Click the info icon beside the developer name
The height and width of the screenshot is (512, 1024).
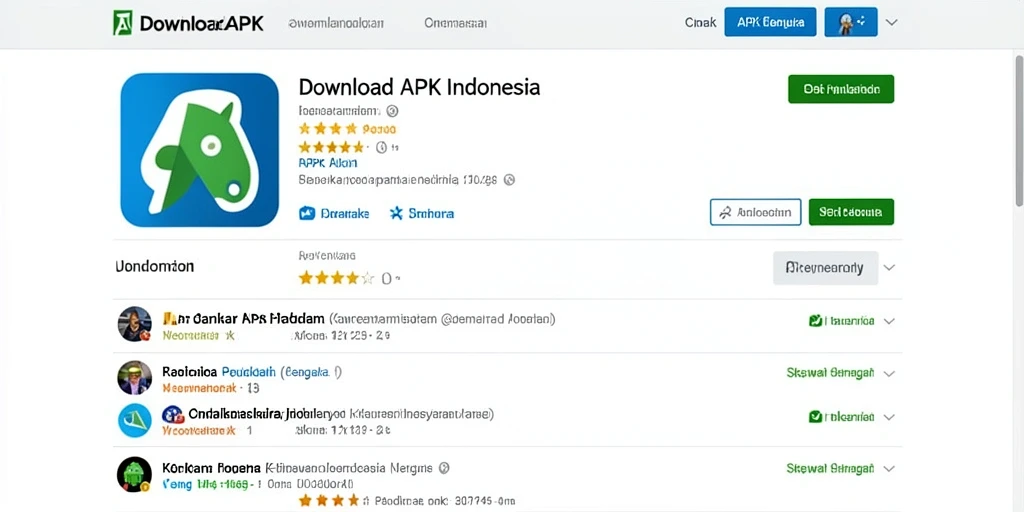tap(392, 111)
